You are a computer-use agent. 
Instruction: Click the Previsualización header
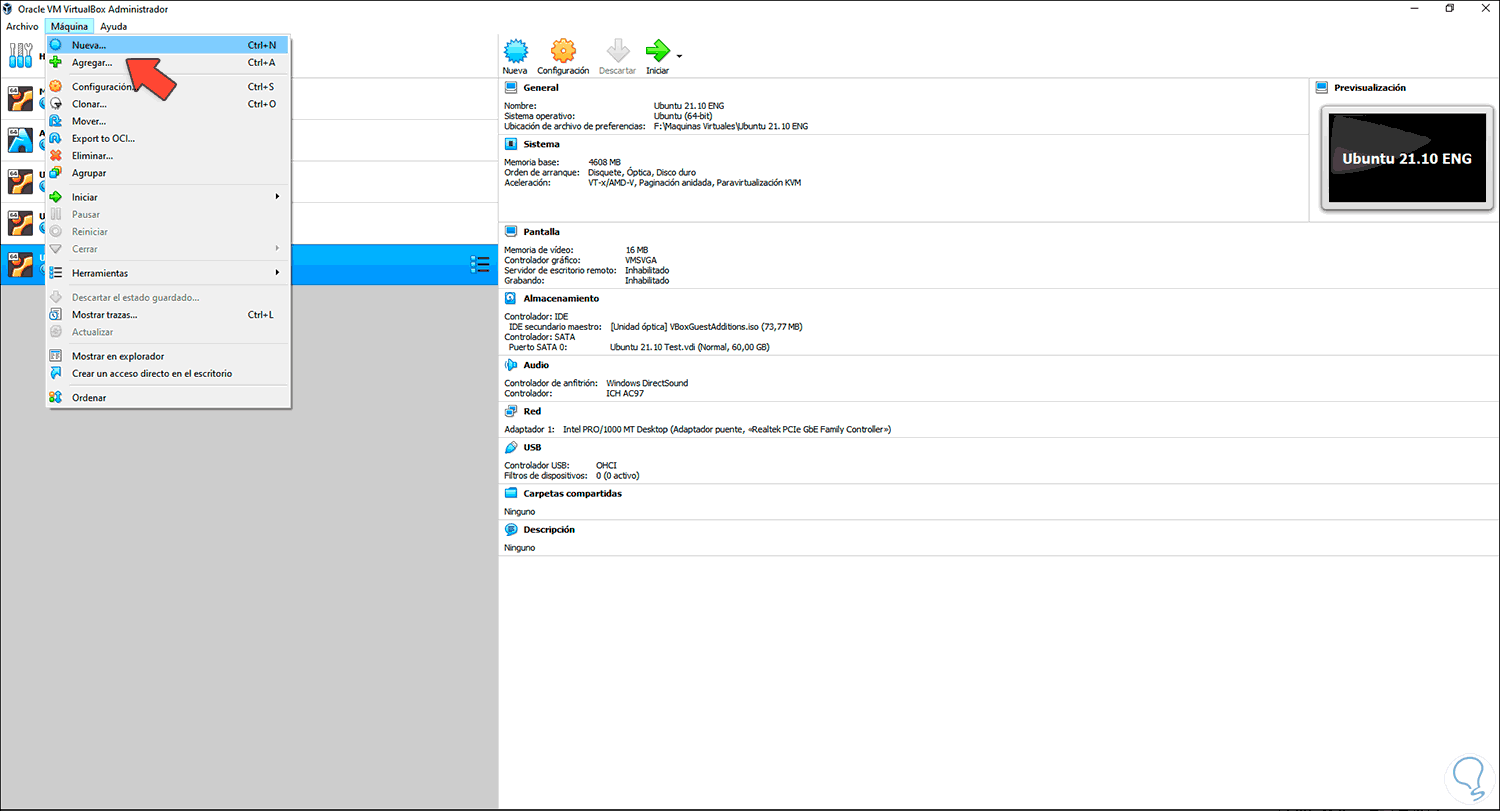point(1369,87)
